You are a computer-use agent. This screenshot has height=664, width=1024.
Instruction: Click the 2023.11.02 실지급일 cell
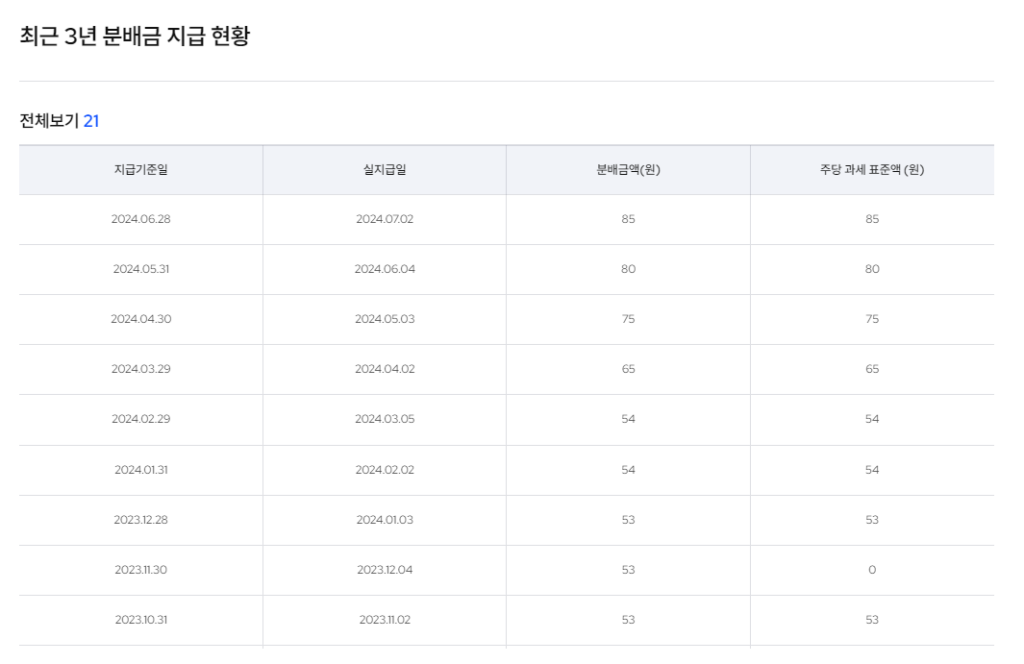384,620
